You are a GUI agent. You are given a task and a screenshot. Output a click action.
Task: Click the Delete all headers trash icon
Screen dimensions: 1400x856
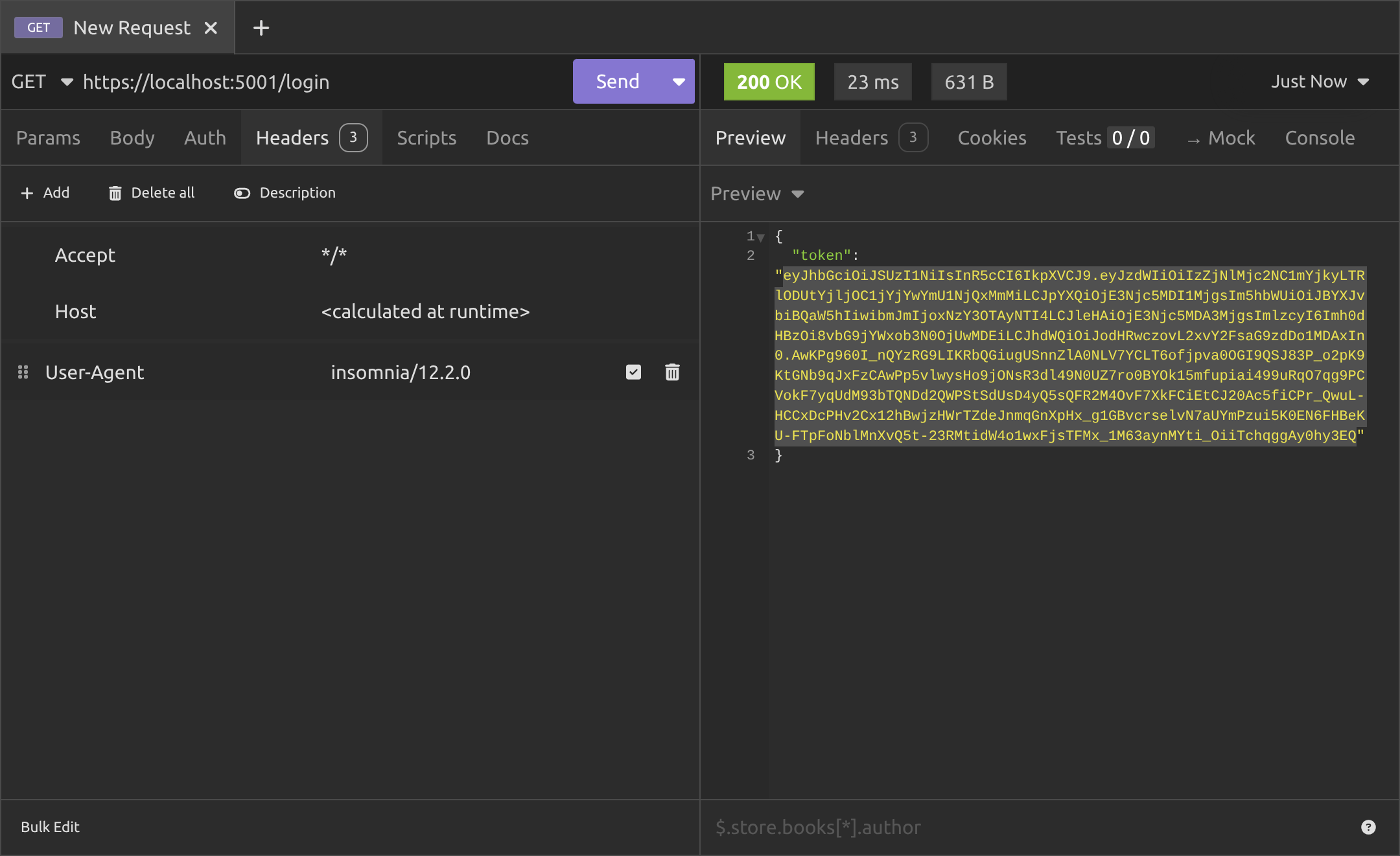tap(115, 193)
